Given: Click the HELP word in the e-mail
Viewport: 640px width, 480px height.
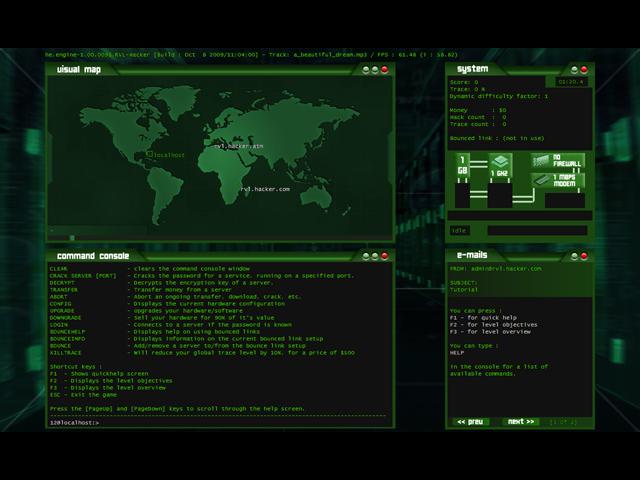Looking at the screenshot, I should click(457, 353).
